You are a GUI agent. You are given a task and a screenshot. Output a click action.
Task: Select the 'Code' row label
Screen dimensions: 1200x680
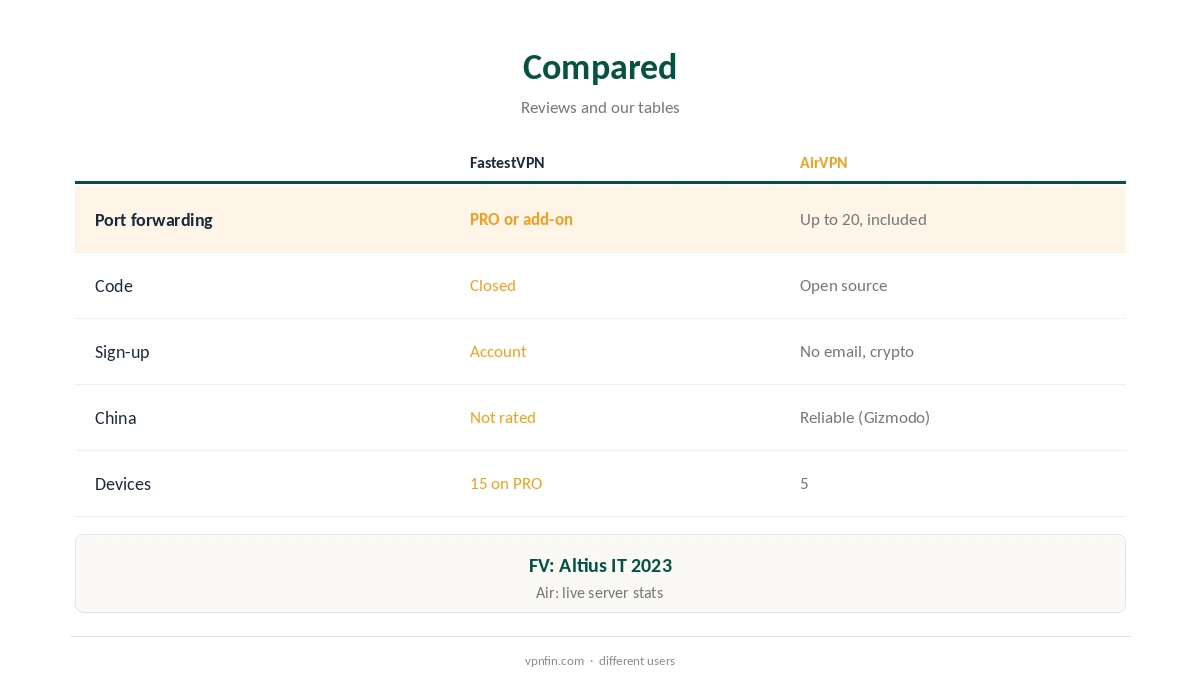114,286
